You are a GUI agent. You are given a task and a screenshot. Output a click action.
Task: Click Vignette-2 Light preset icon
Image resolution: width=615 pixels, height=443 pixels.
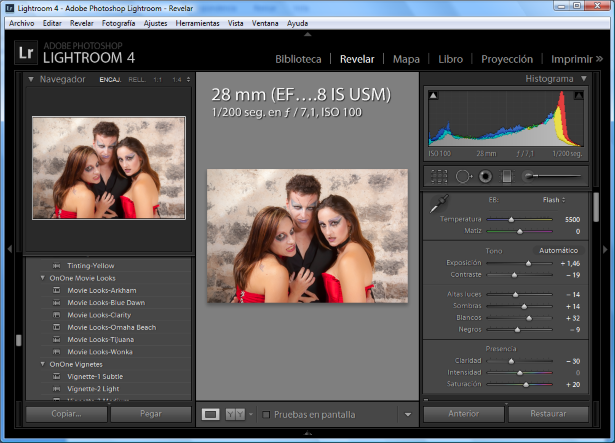[x=56, y=388]
